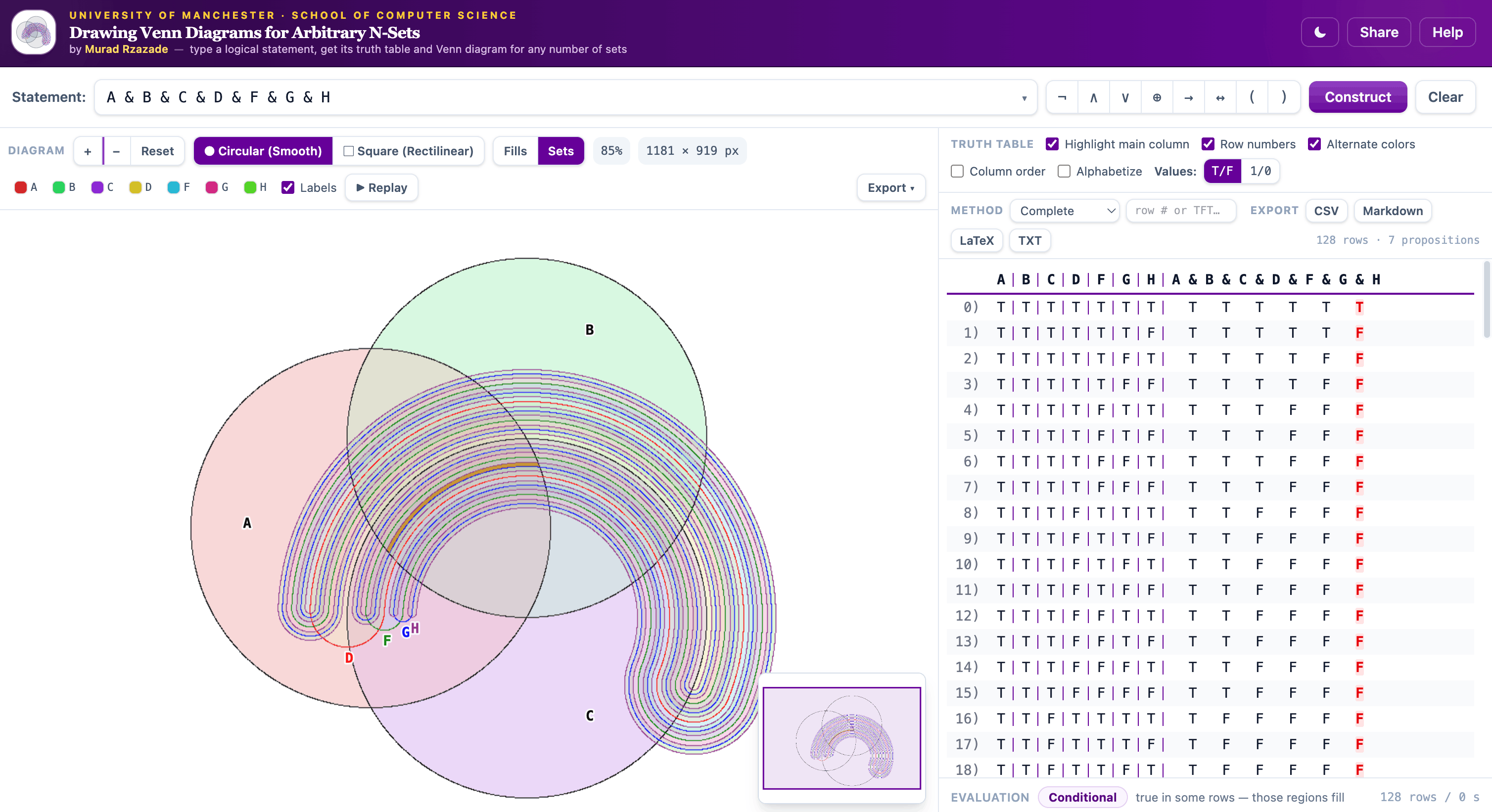This screenshot has height=812, width=1492.
Task: Show values as 1/0
Action: [1260, 172]
